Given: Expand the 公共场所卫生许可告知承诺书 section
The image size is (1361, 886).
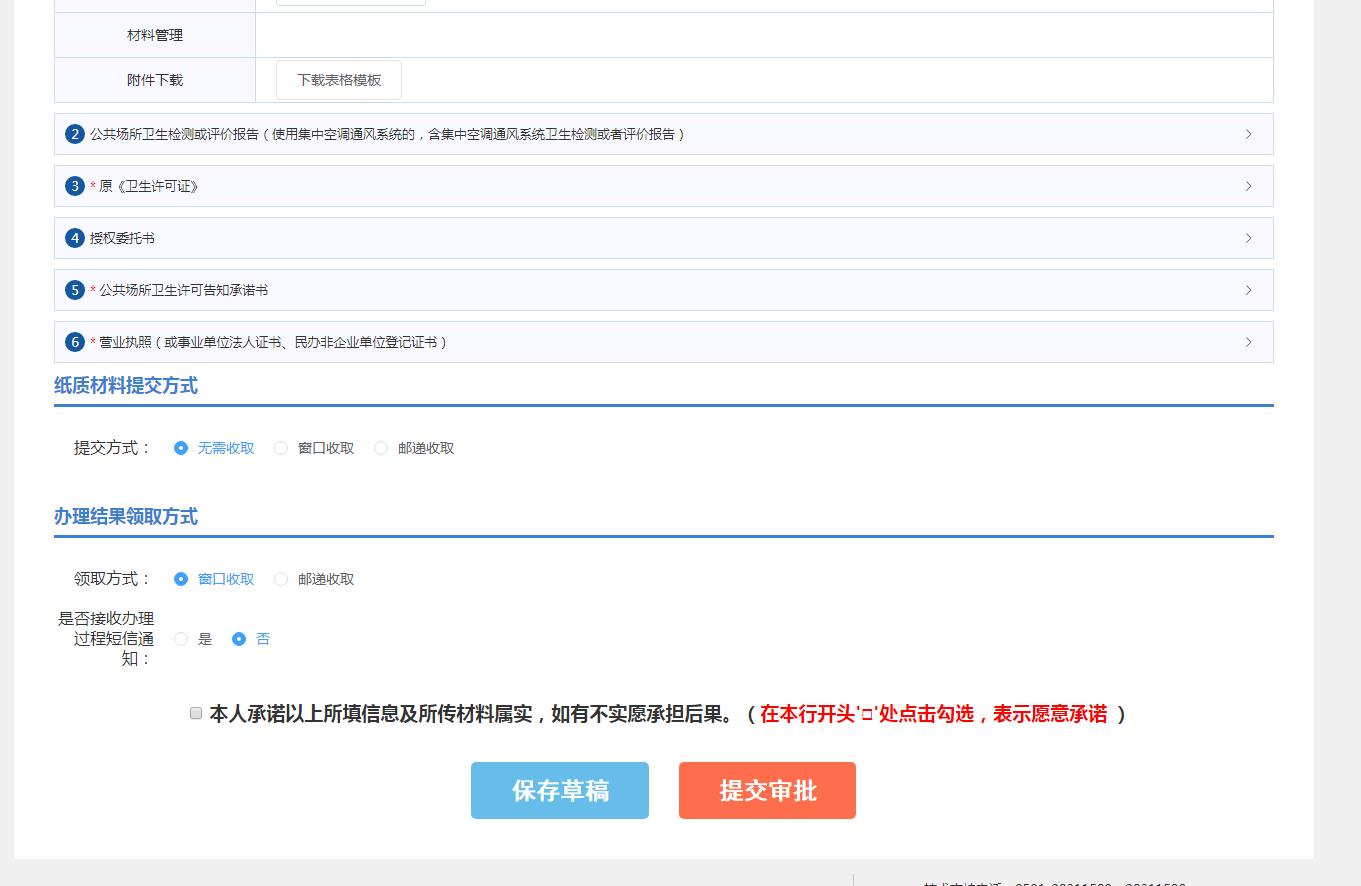Looking at the screenshot, I should click(1248, 289).
